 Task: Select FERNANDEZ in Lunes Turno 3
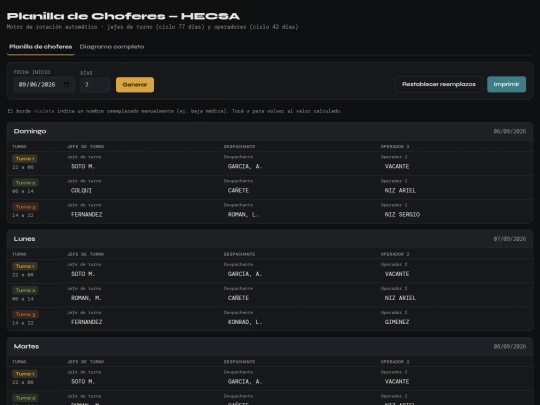pyautogui.click(x=86, y=322)
